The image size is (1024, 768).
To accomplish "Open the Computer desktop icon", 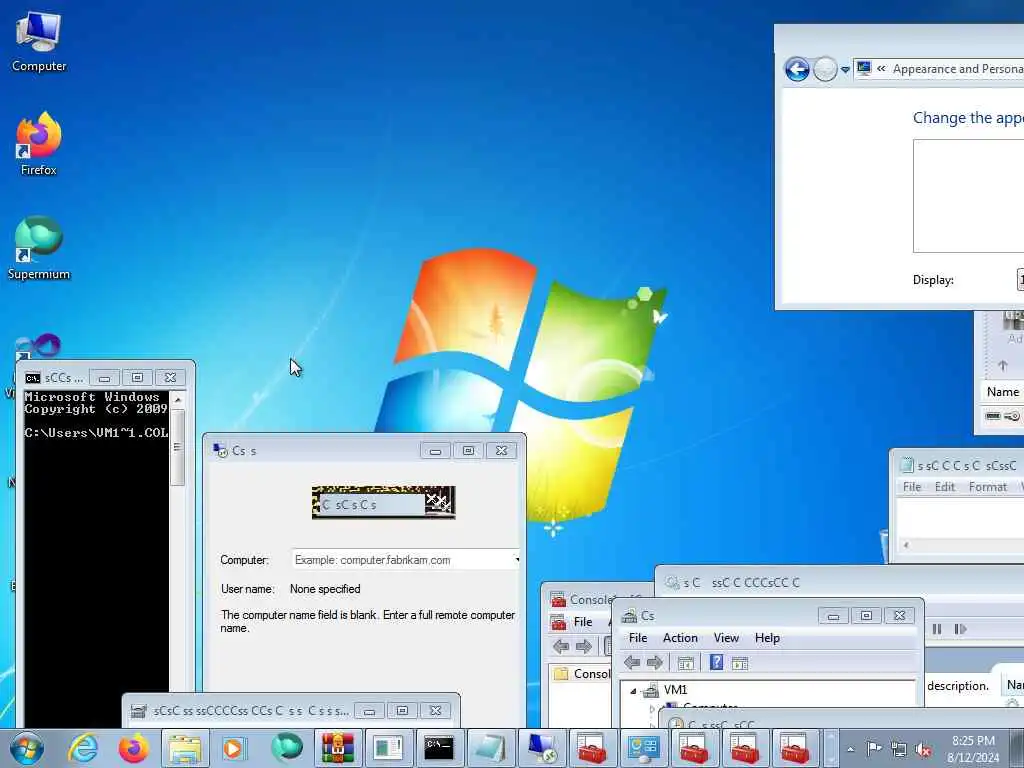I will [x=39, y=41].
